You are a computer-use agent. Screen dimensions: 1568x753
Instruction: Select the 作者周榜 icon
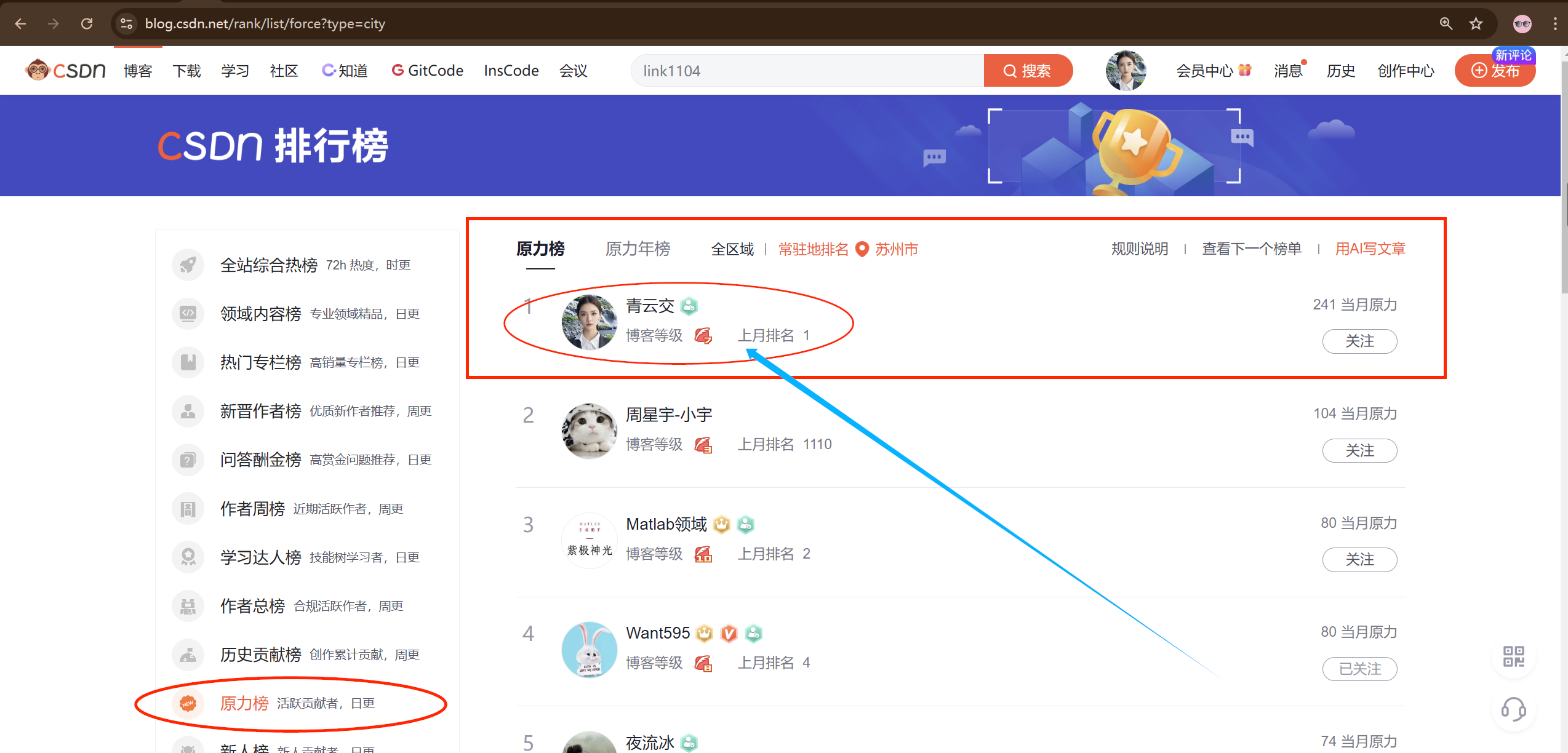pos(188,509)
